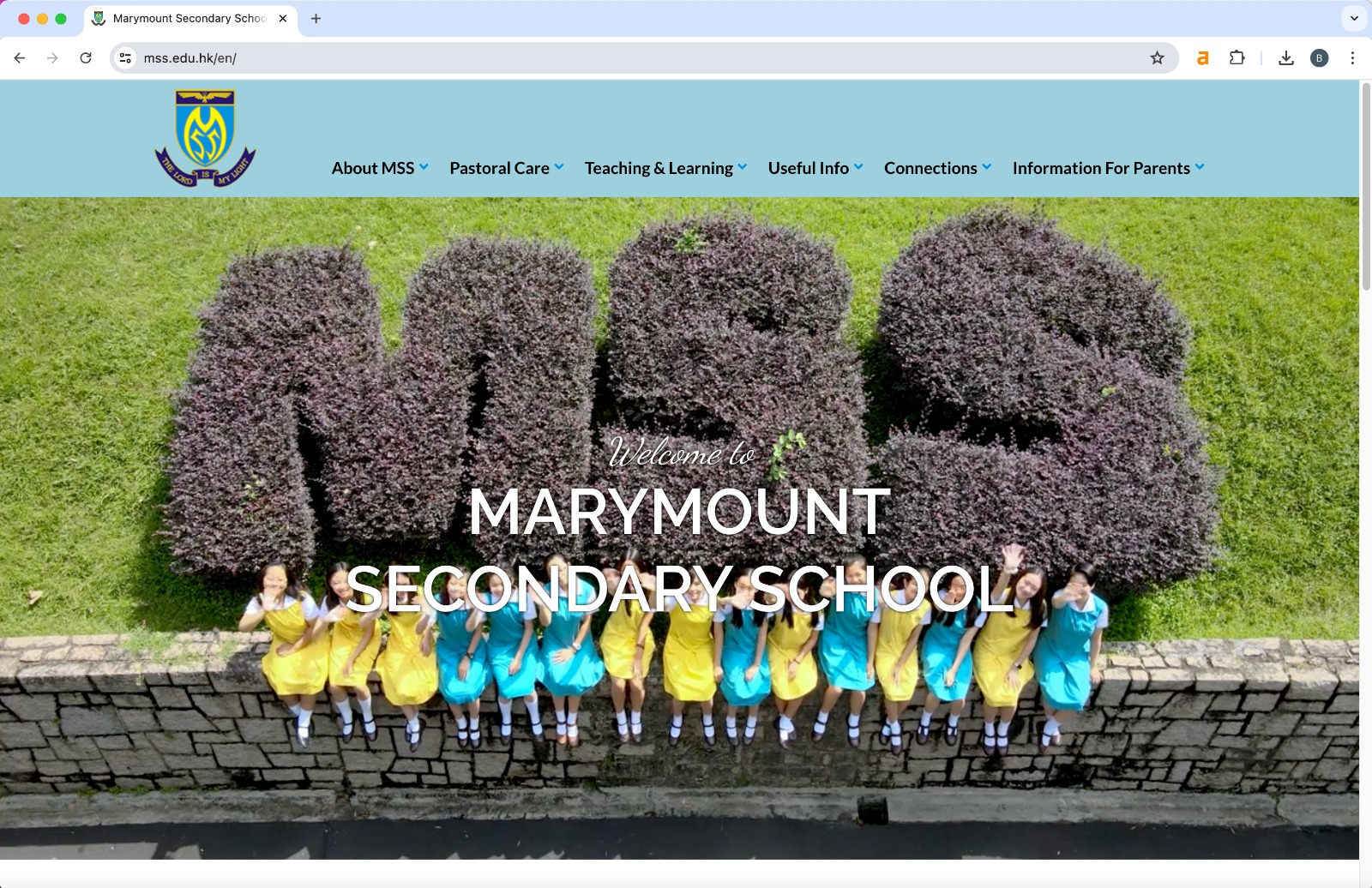Viewport: 1372px width, 888px height.
Task: Open the Information For Parents menu
Action: [1101, 168]
